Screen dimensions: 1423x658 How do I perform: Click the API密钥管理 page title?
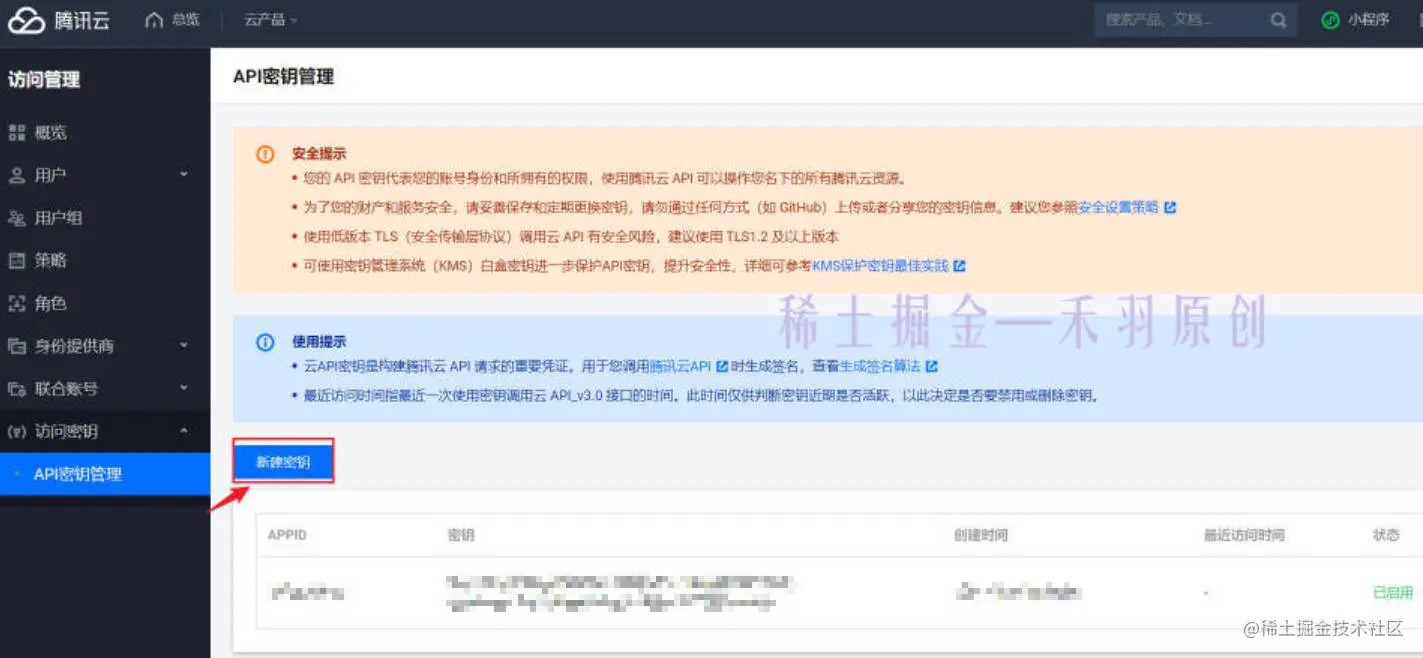tap(283, 76)
